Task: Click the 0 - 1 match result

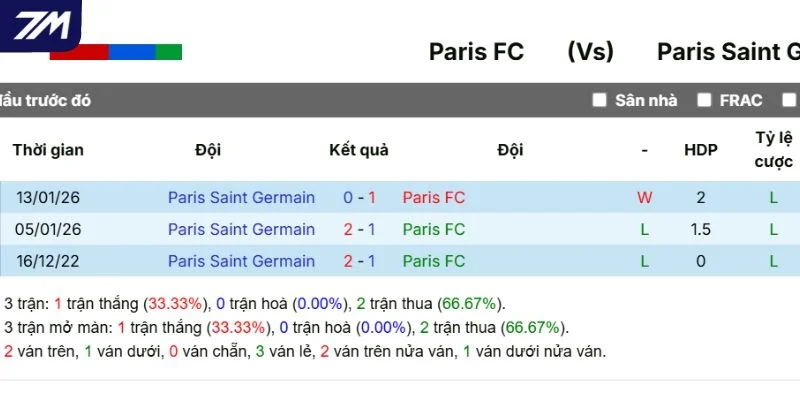Action: (x=359, y=197)
